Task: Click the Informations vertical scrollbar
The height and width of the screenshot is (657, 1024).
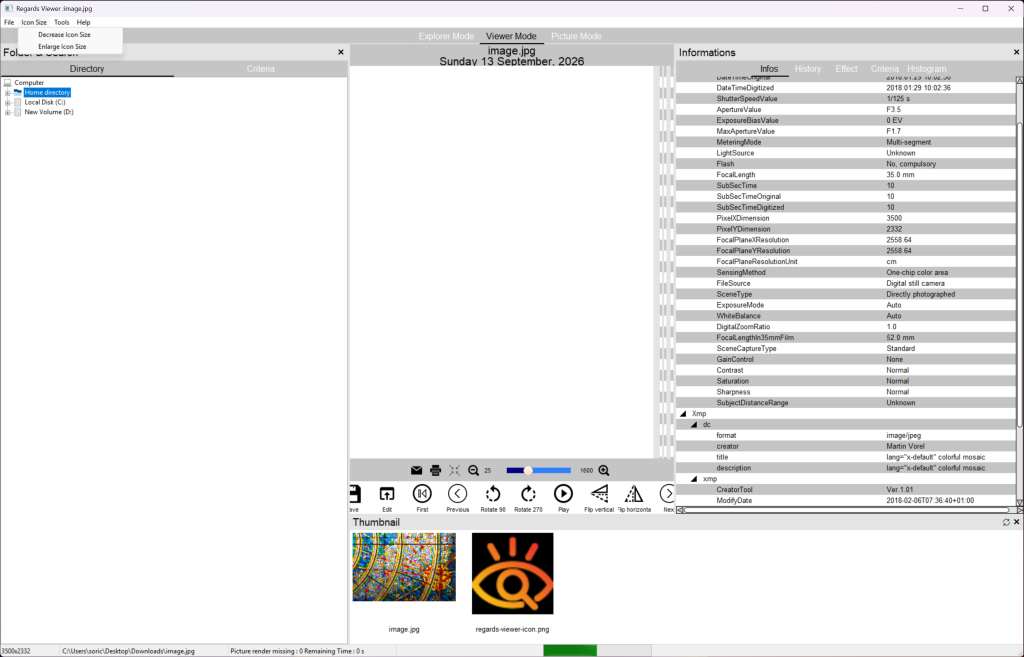Action: pos(1019,291)
